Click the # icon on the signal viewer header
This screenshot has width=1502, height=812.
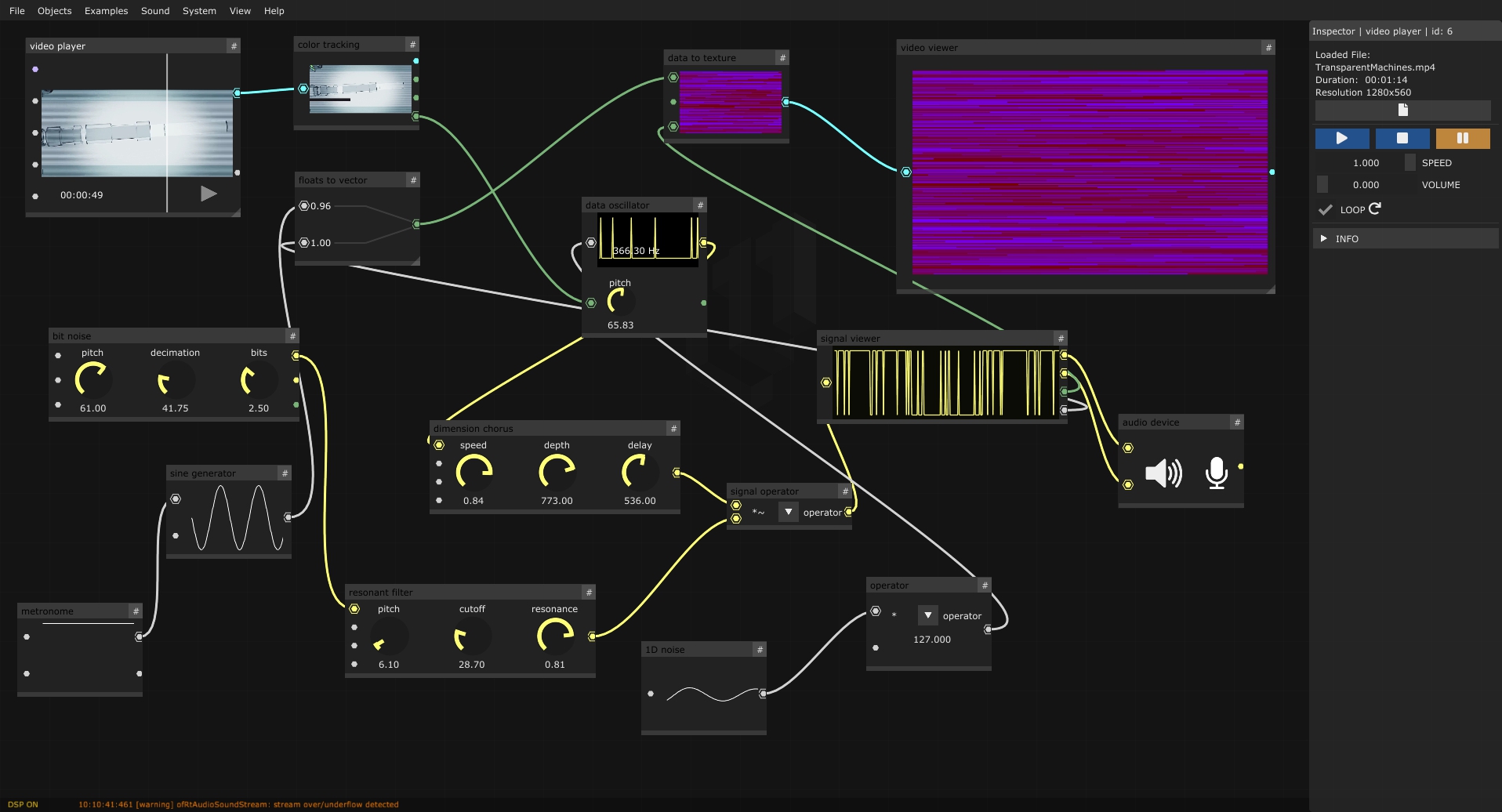[1060, 338]
